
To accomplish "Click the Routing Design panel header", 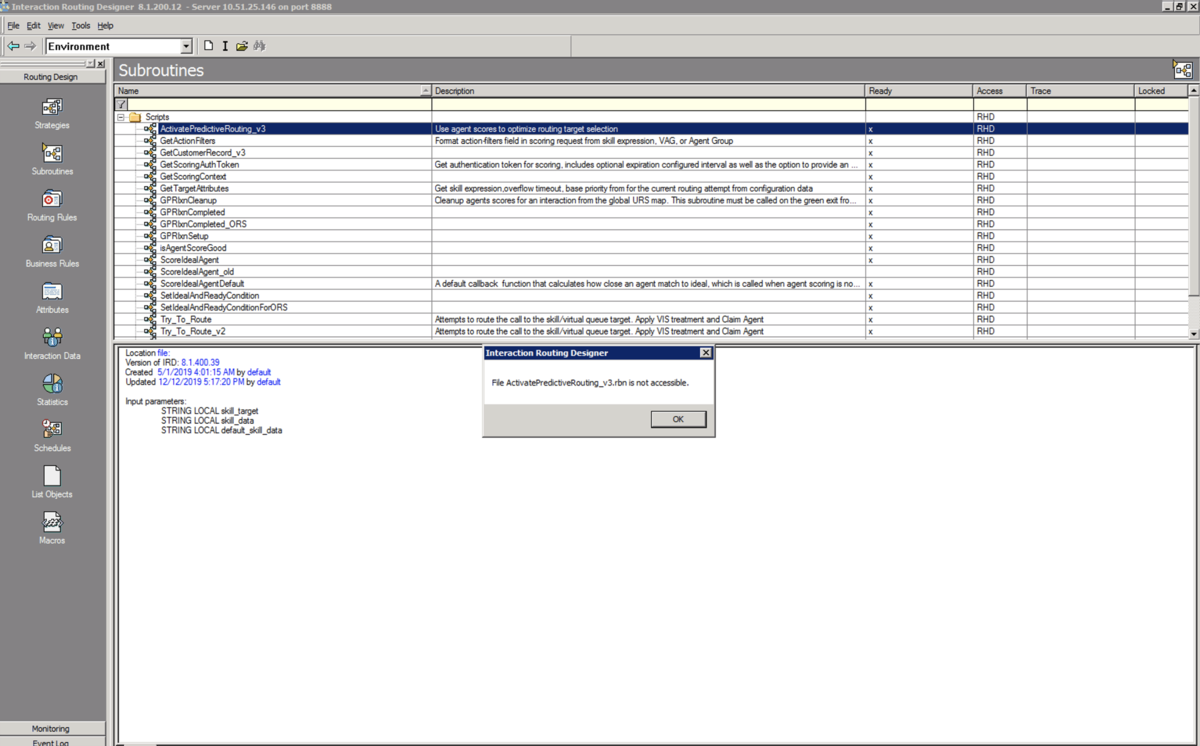I will [x=51, y=77].
